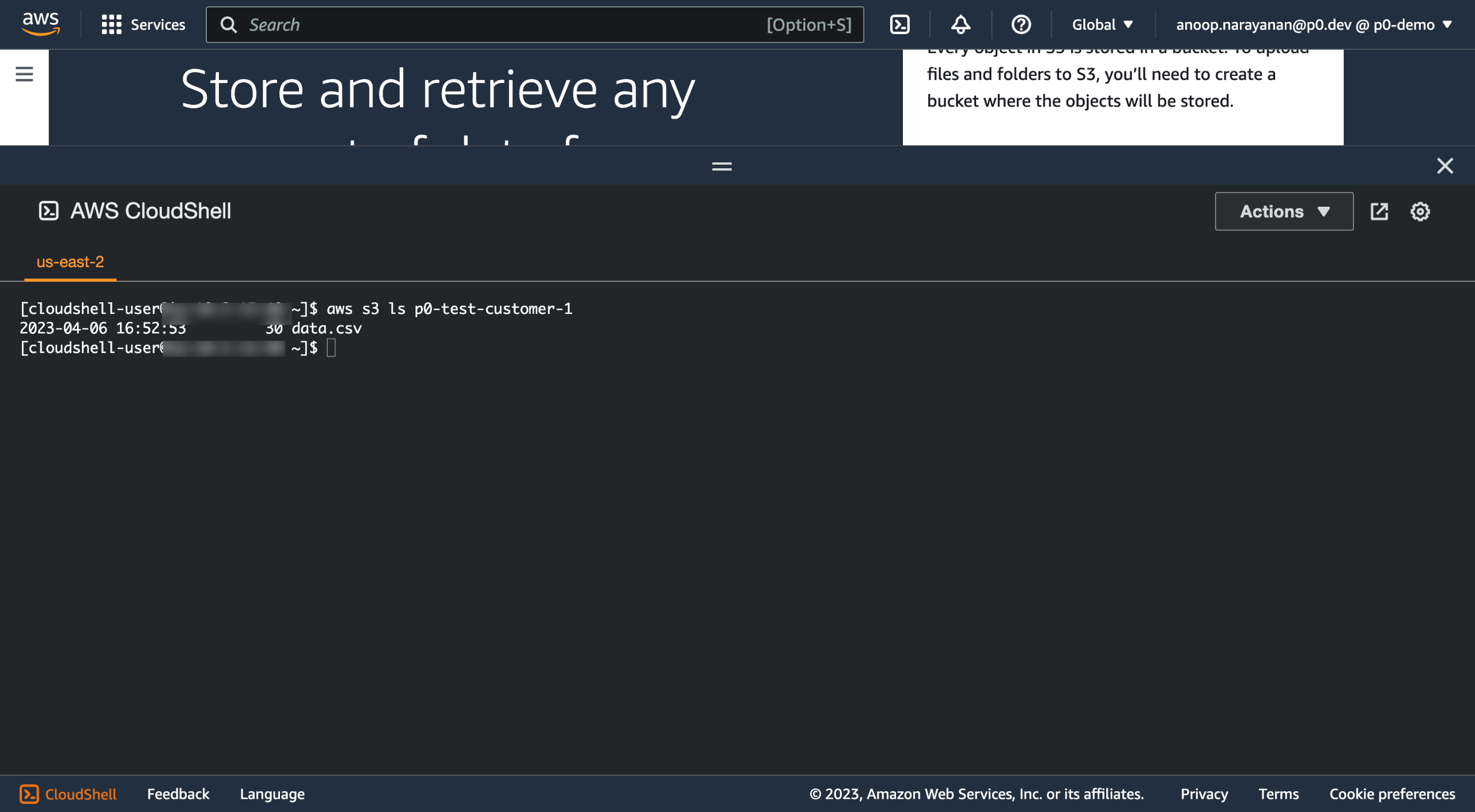
Task: Open the notifications bell
Action: coord(960,25)
